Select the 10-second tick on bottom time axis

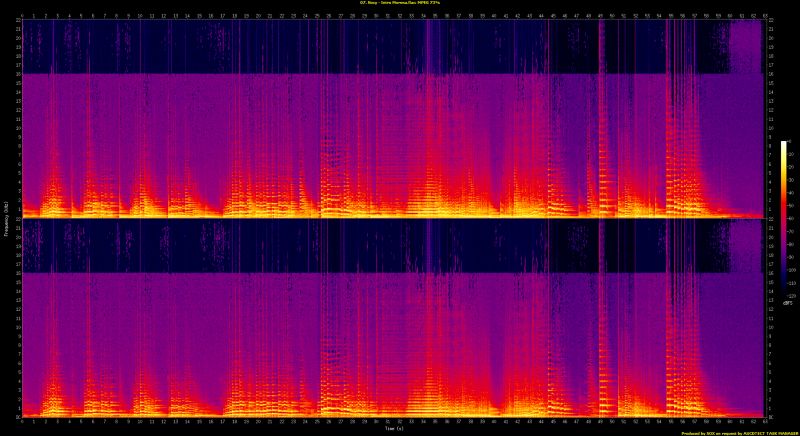tap(140, 422)
